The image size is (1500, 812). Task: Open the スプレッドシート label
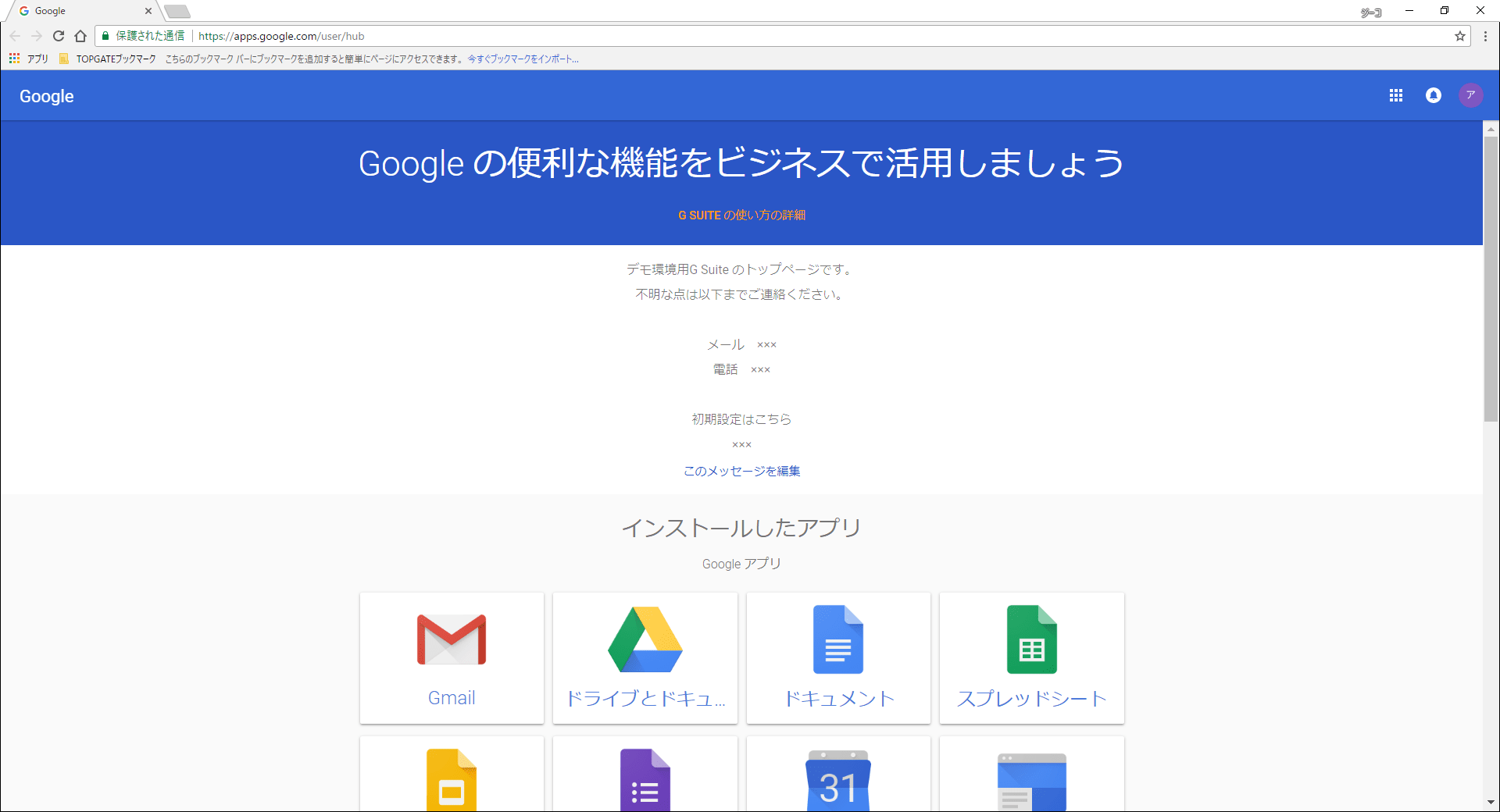click(1032, 698)
